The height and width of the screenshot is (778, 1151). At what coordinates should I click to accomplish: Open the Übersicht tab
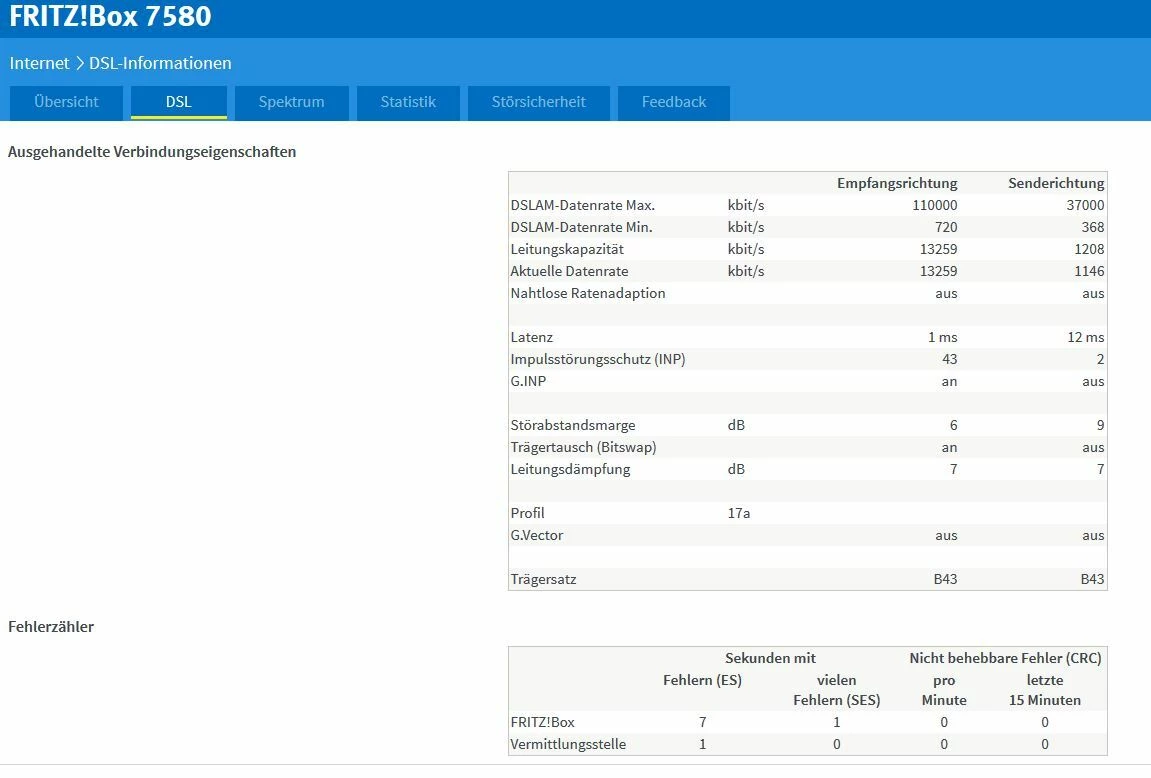pyautogui.click(x=66, y=102)
